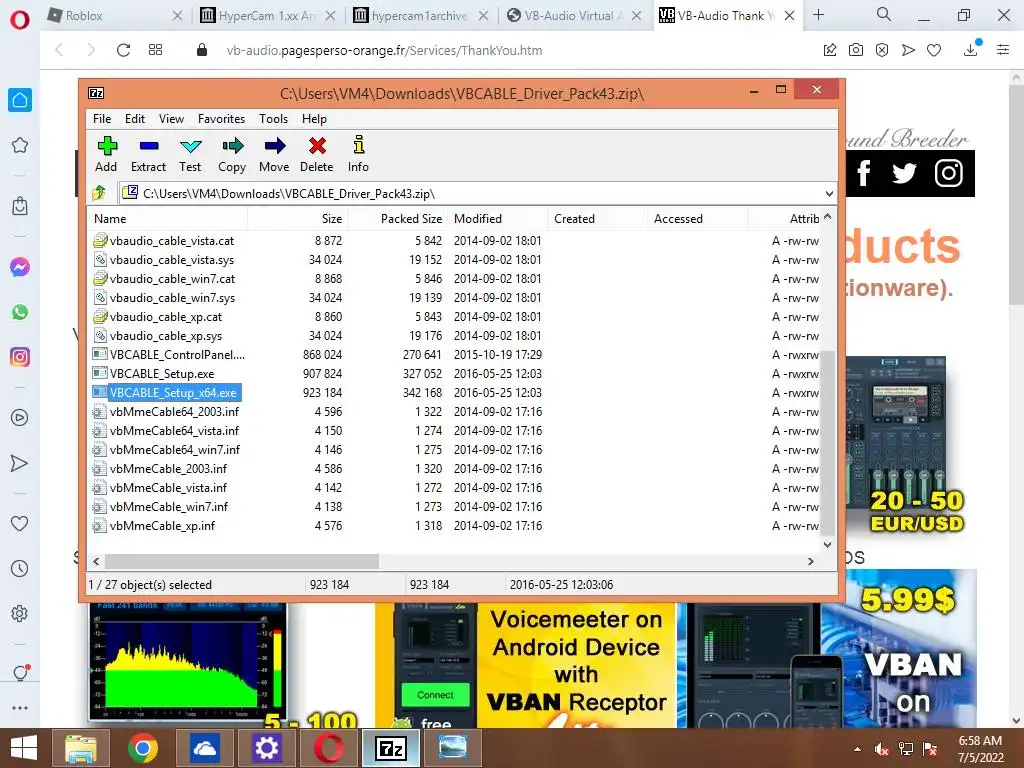Open Chrome from the taskbar
The height and width of the screenshot is (768, 1024).
tap(142, 748)
